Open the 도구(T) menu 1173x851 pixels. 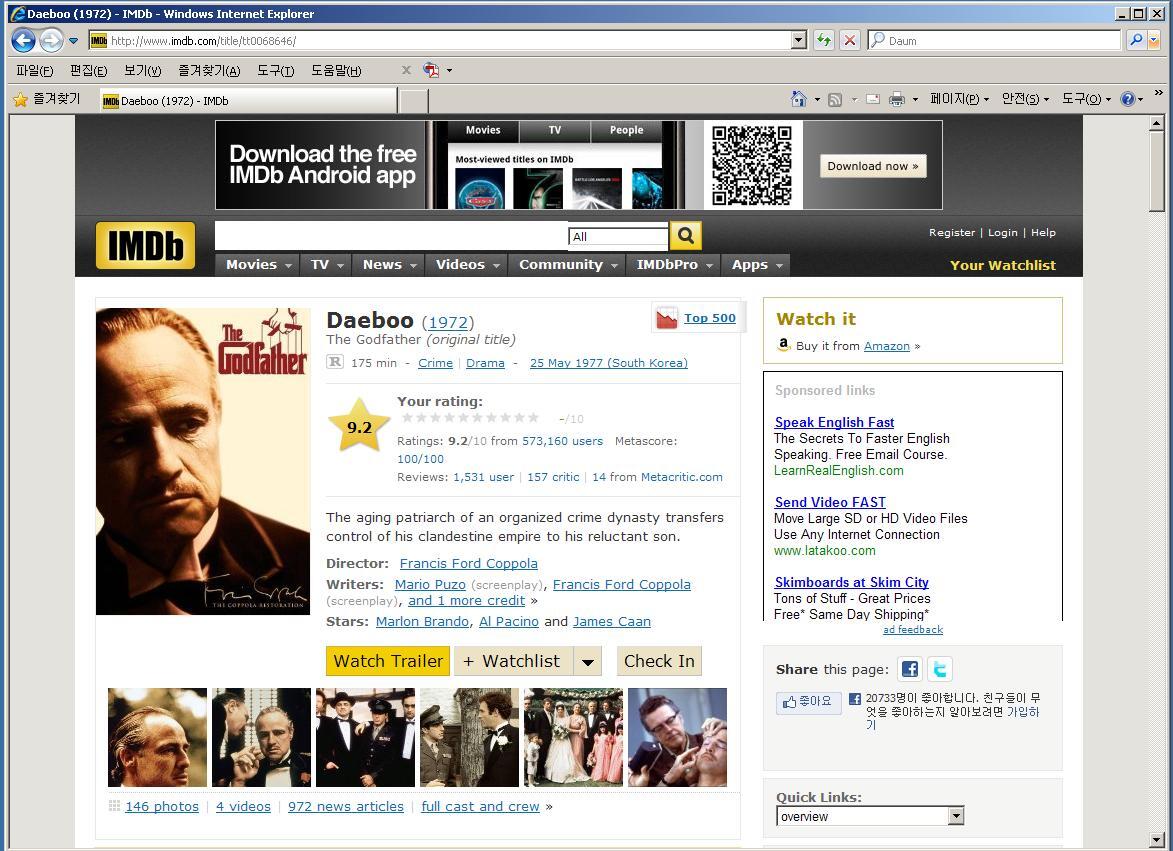click(x=275, y=70)
